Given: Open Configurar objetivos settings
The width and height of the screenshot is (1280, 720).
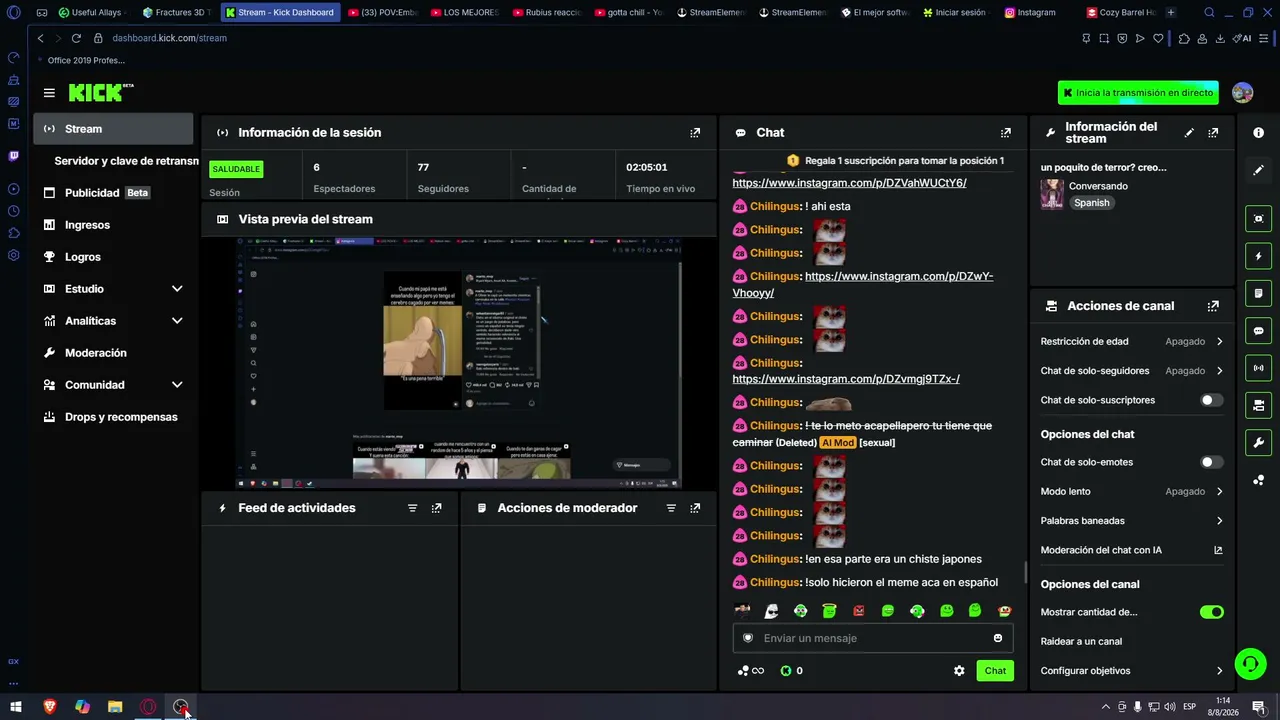Looking at the screenshot, I should (x=1131, y=671).
